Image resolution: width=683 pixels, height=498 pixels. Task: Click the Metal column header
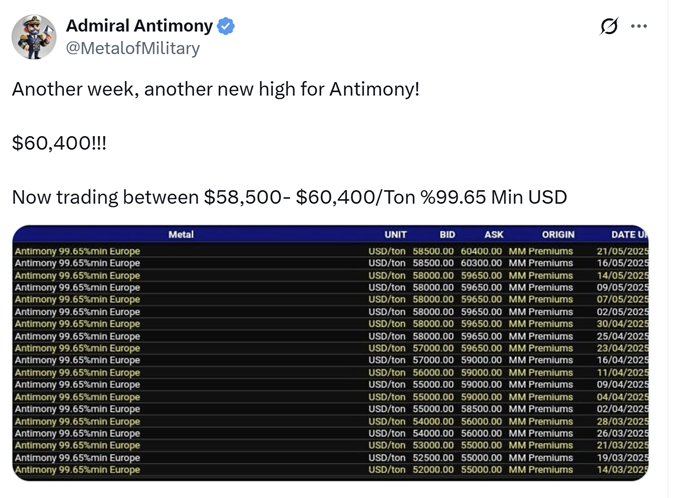tap(181, 235)
